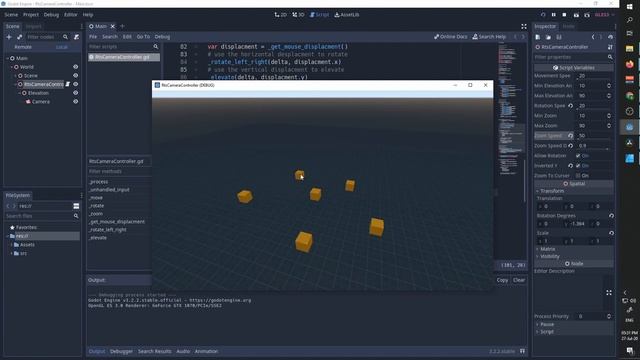Load a resource using Inspector folder icon
The width and height of the screenshot is (640, 360).
(x=548, y=37)
